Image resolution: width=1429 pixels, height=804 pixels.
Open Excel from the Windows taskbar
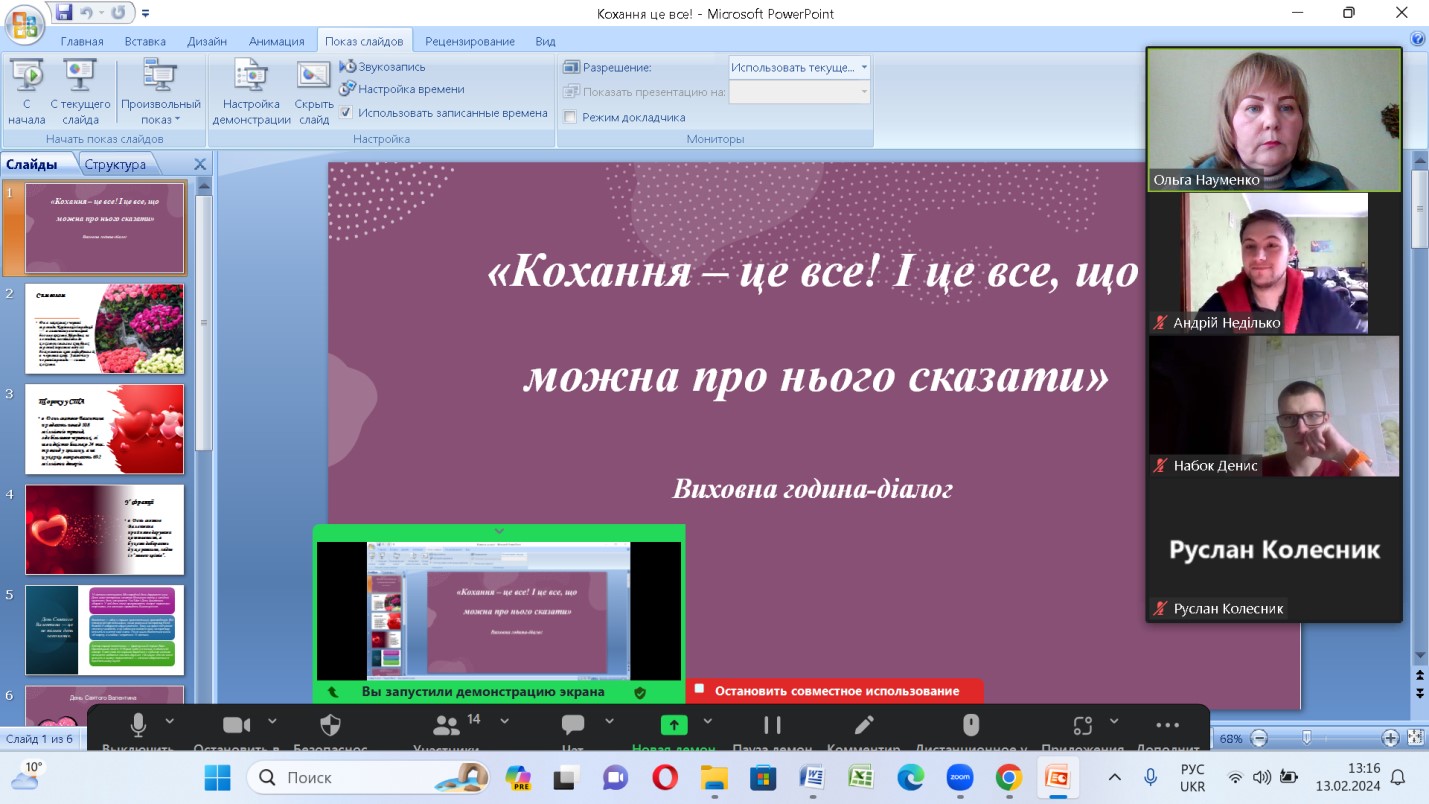click(861, 777)
